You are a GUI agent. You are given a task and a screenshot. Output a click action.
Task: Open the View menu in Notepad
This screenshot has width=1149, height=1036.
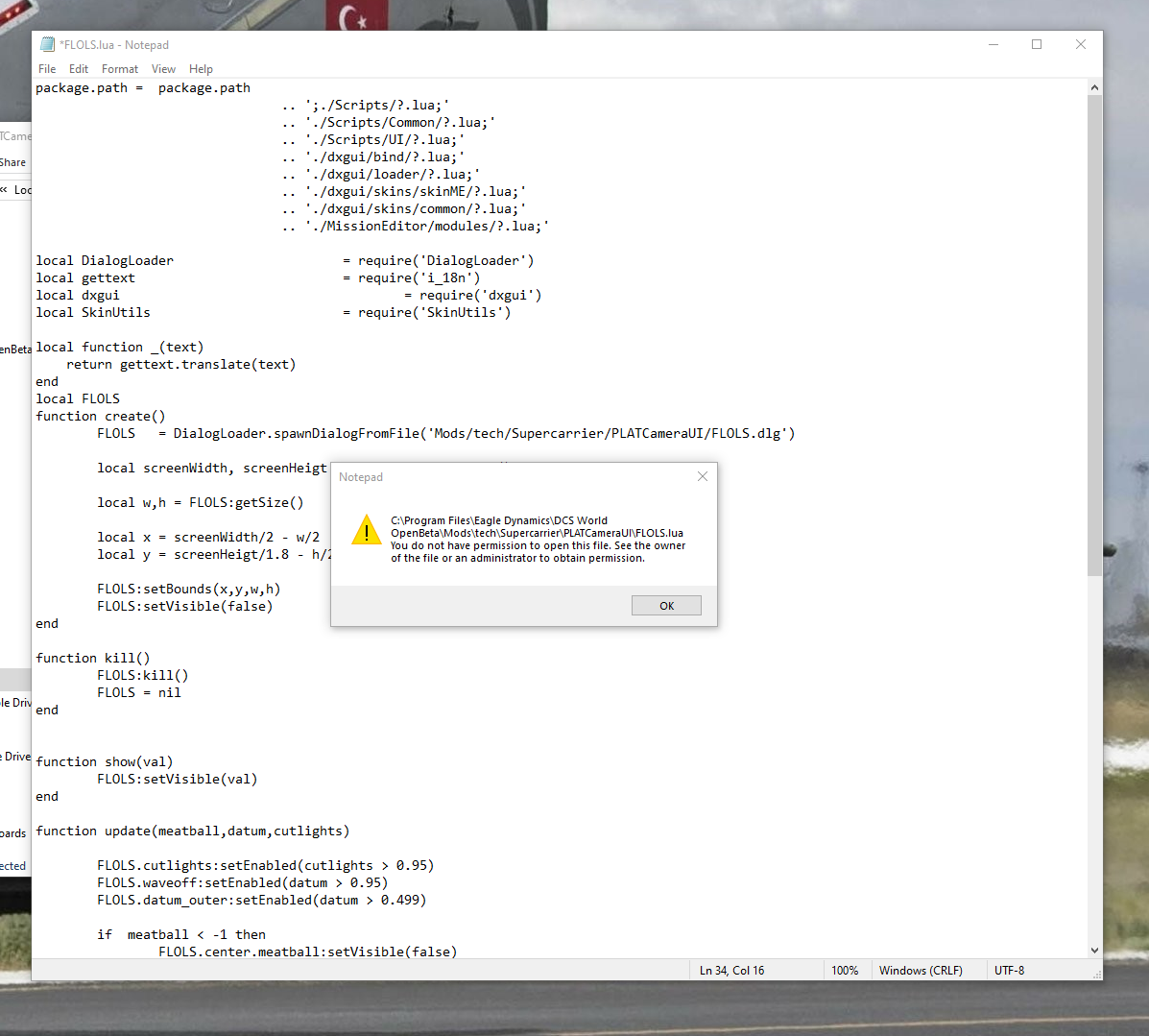click(x=163, y=69)
